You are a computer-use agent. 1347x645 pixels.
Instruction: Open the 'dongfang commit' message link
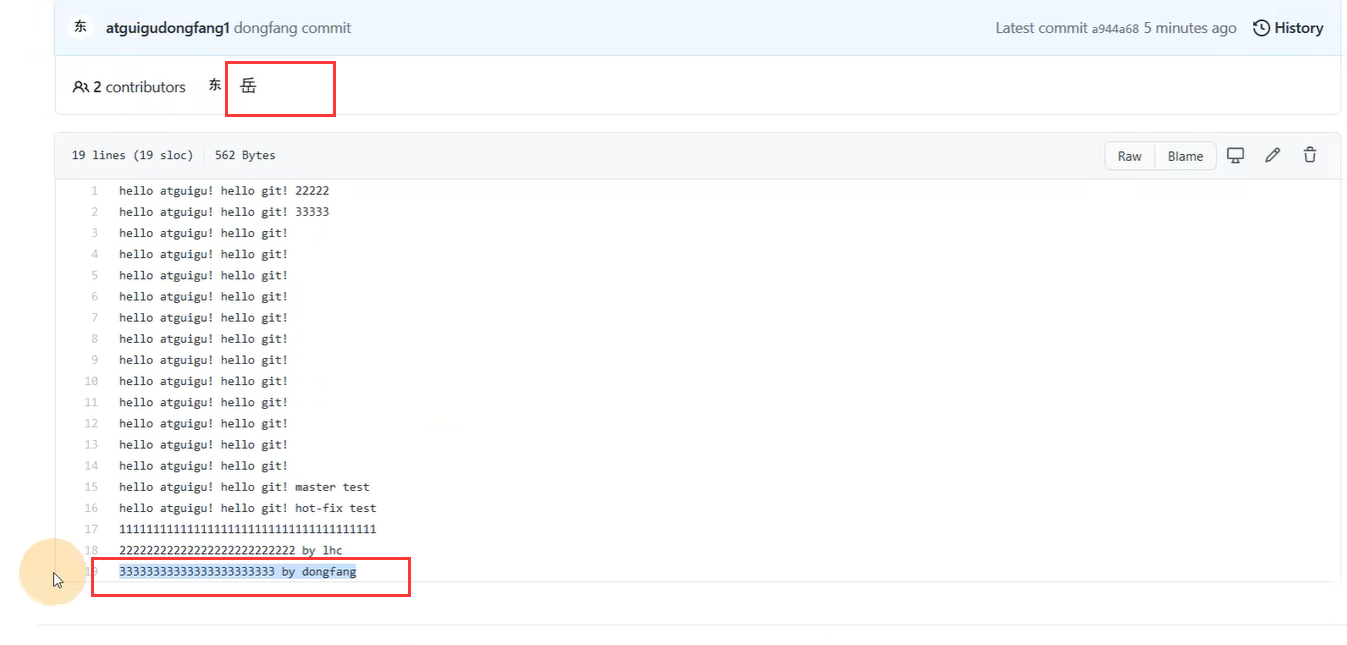[x=292, y=28]
